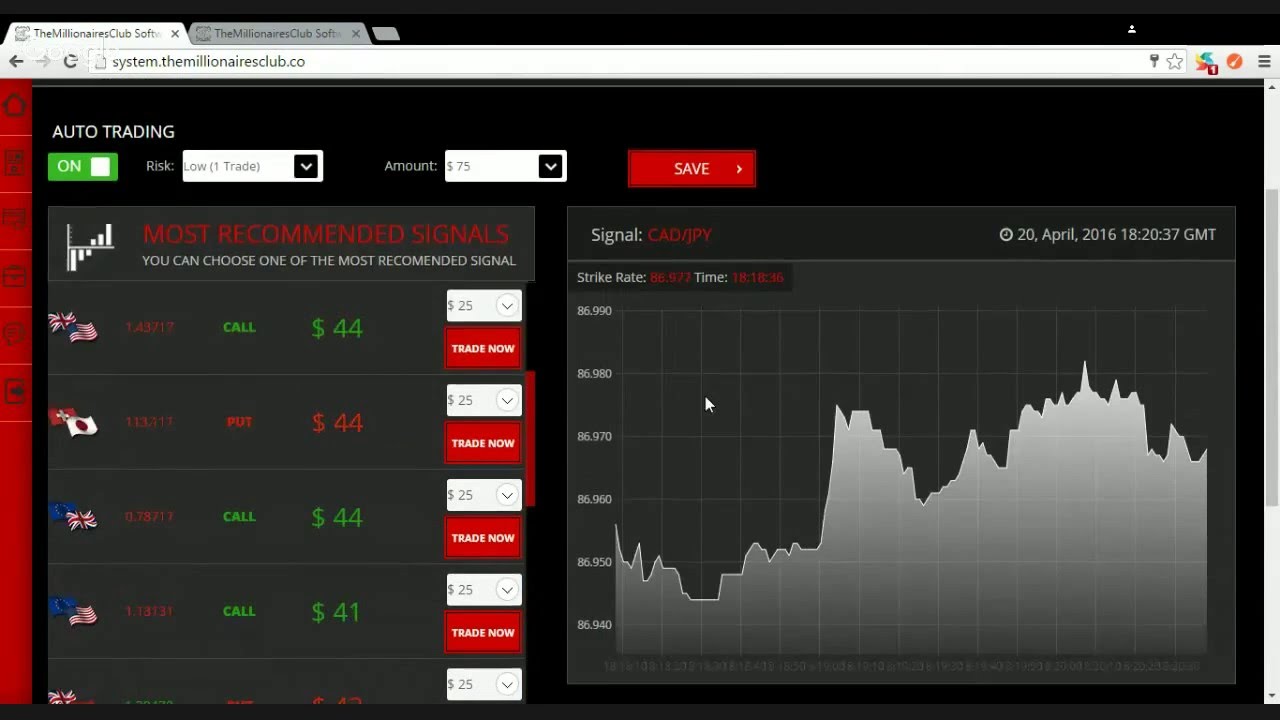This screenshot has height=720, width=1280.
Task: Click the red signals list scrollbar thumb
Action: click(x=531, y=438)
